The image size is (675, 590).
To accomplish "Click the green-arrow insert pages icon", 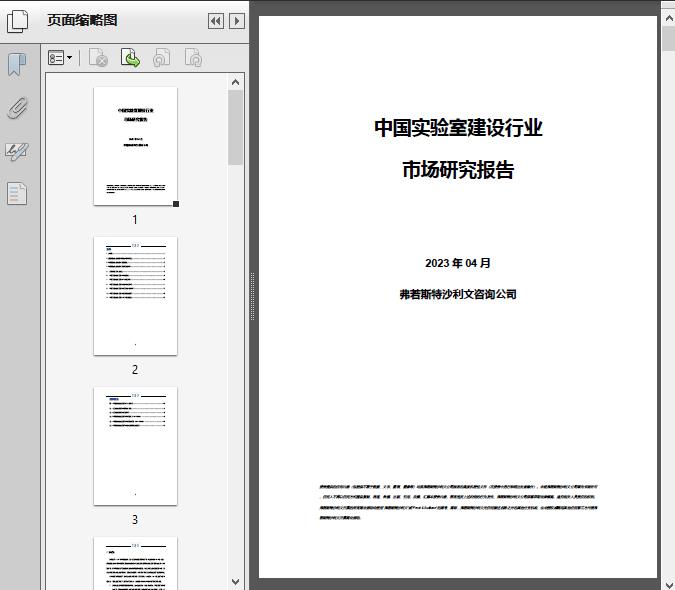I will pyautogui.click(x=130, y=58).
